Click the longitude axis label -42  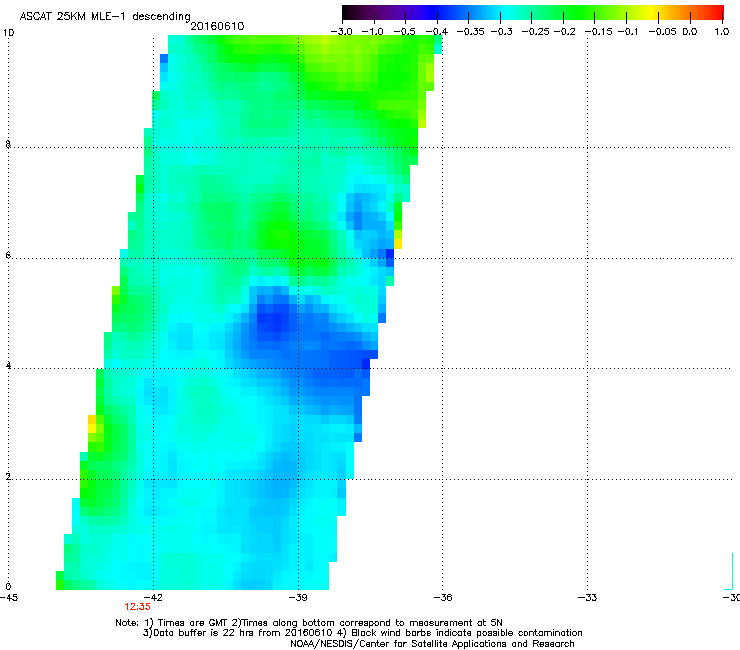pos(153,597)
